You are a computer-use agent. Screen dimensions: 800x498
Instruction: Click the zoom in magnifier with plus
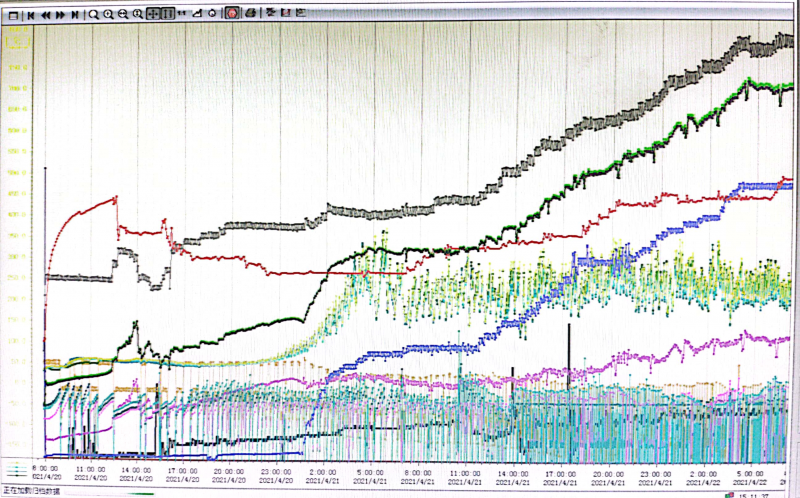108,14
